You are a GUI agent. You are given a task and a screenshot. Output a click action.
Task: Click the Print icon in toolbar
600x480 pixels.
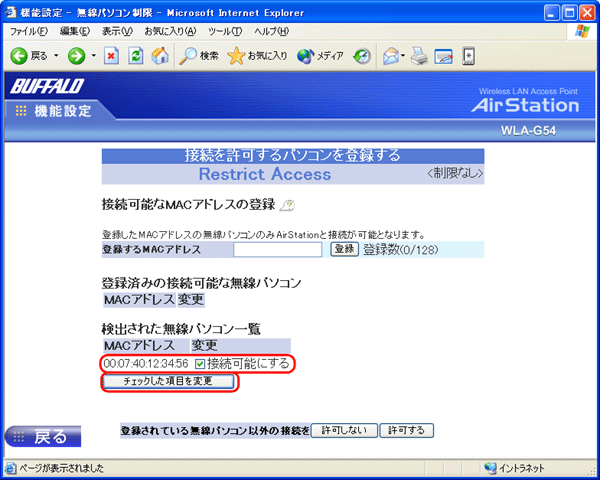421,56
